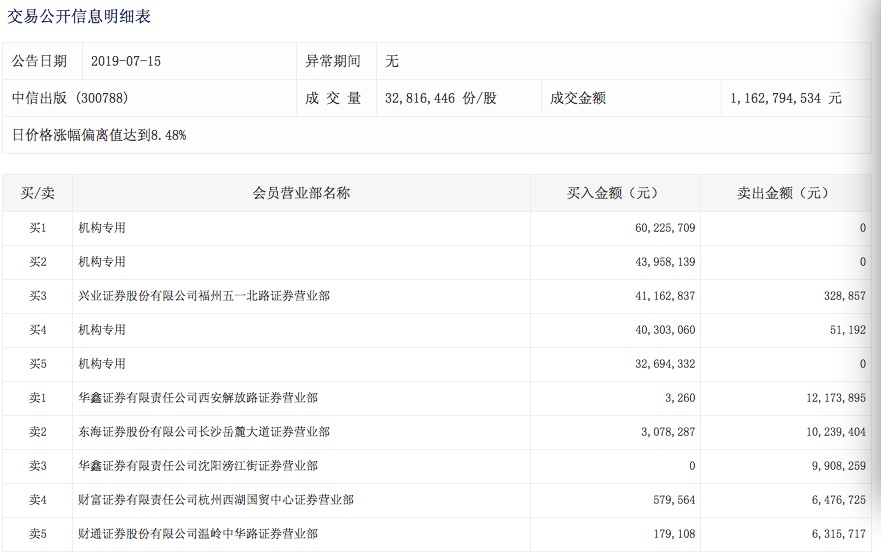Click the stock name 中信出版 (300788)

point(70,98)
